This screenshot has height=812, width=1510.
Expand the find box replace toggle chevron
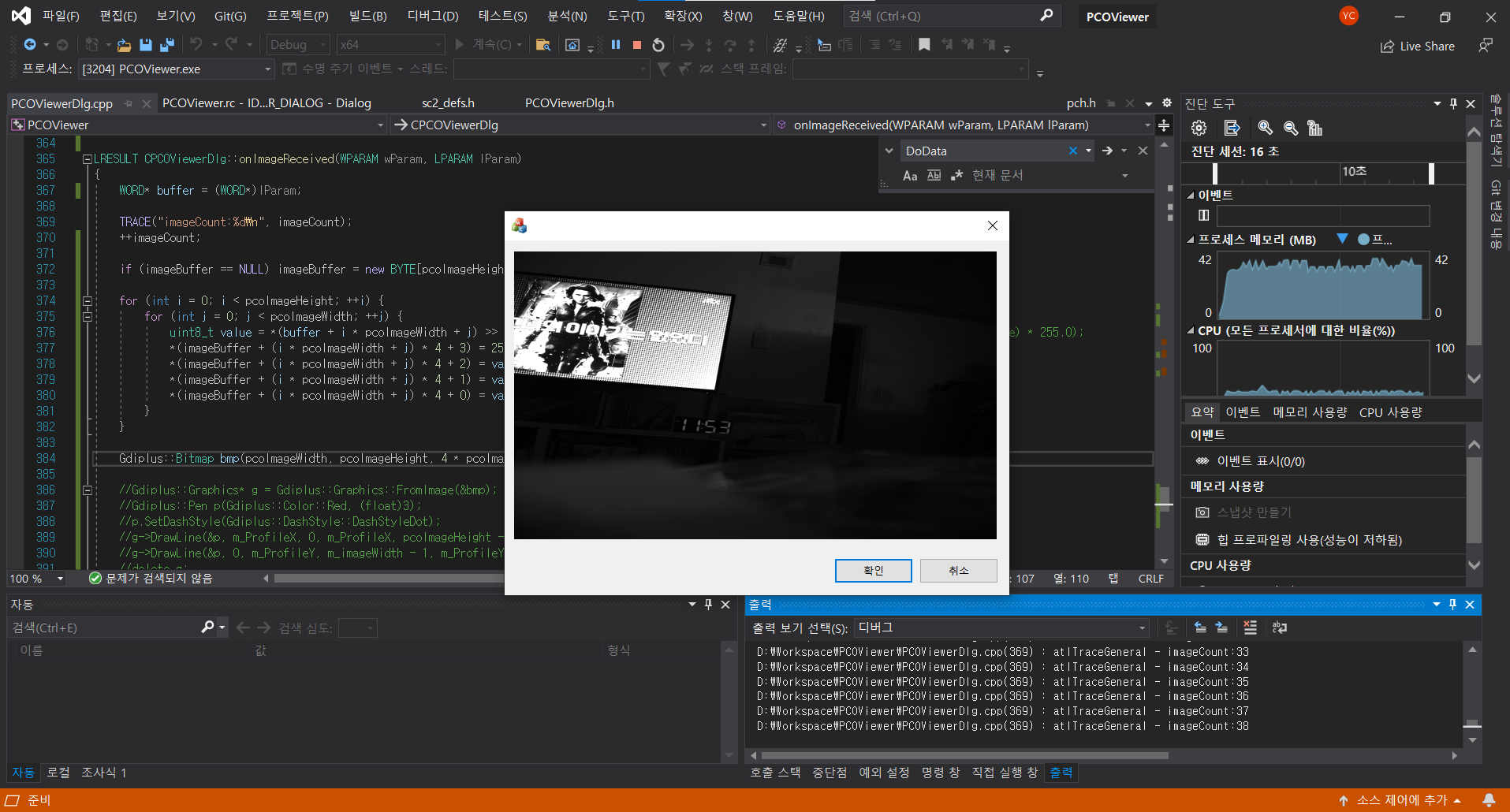(x=889, y=151)
